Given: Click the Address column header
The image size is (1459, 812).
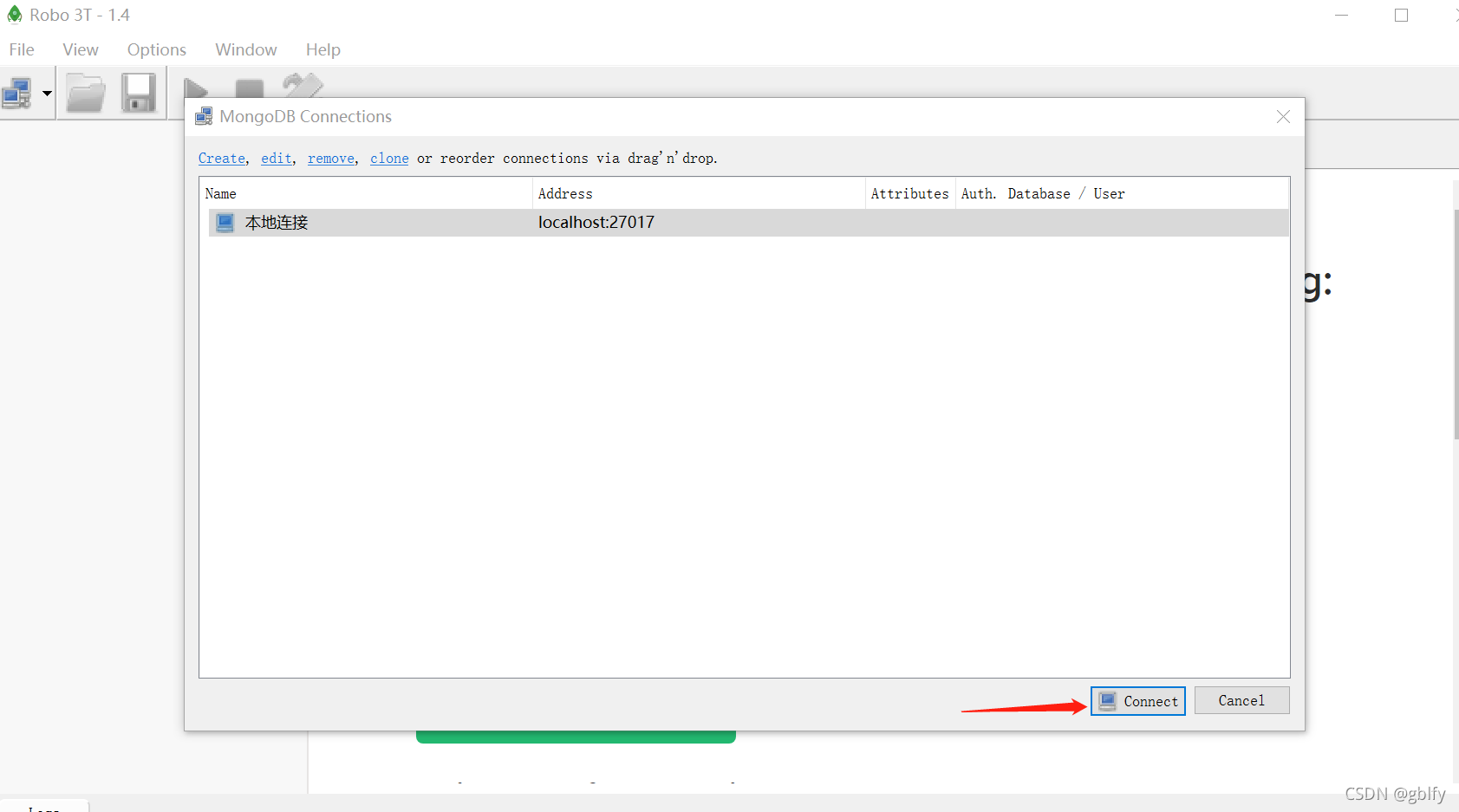Looking at the screenshot, I should (x=699, y=193).
